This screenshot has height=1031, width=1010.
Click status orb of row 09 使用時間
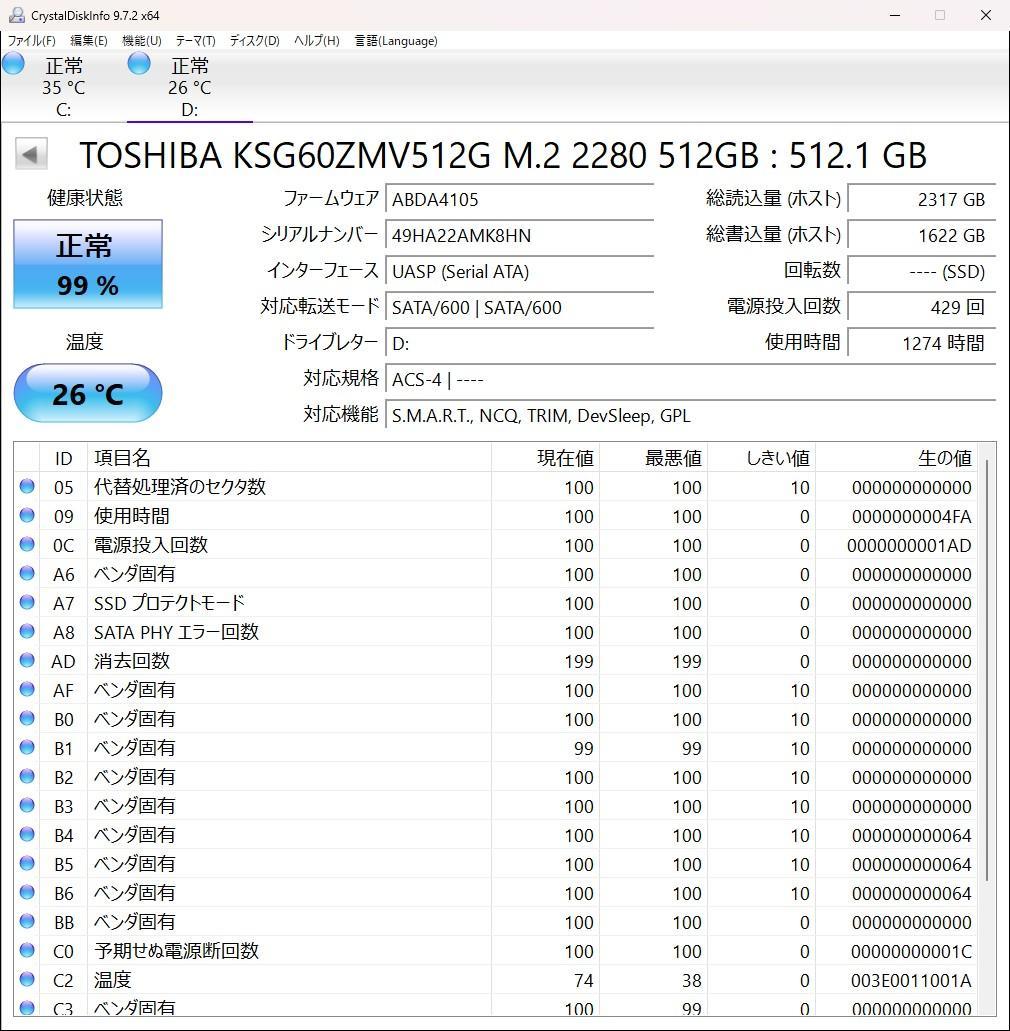click(x=27, y=515)
